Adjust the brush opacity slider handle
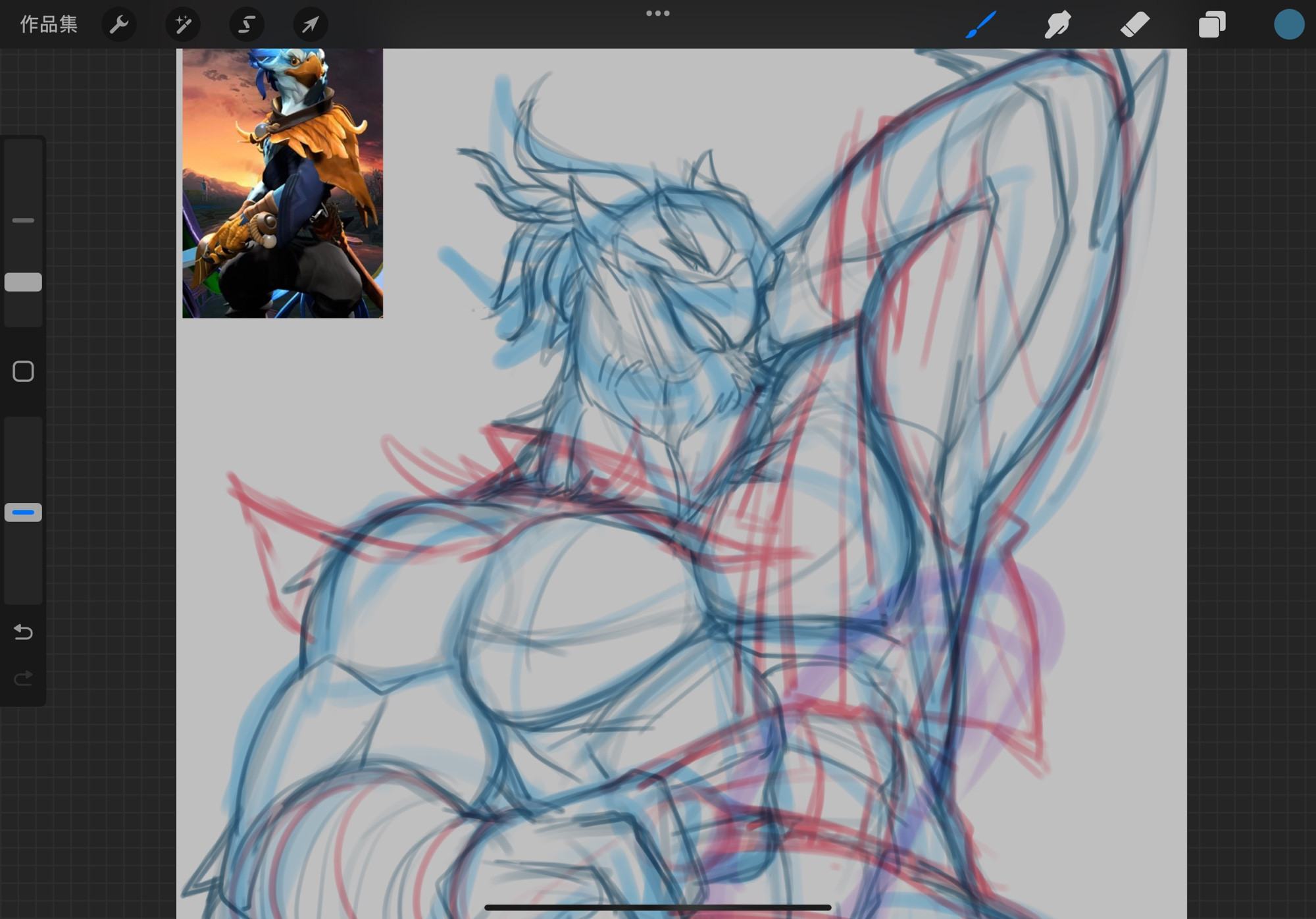The height and width of the screenshot is (919, 1316). tap(23, 512)
